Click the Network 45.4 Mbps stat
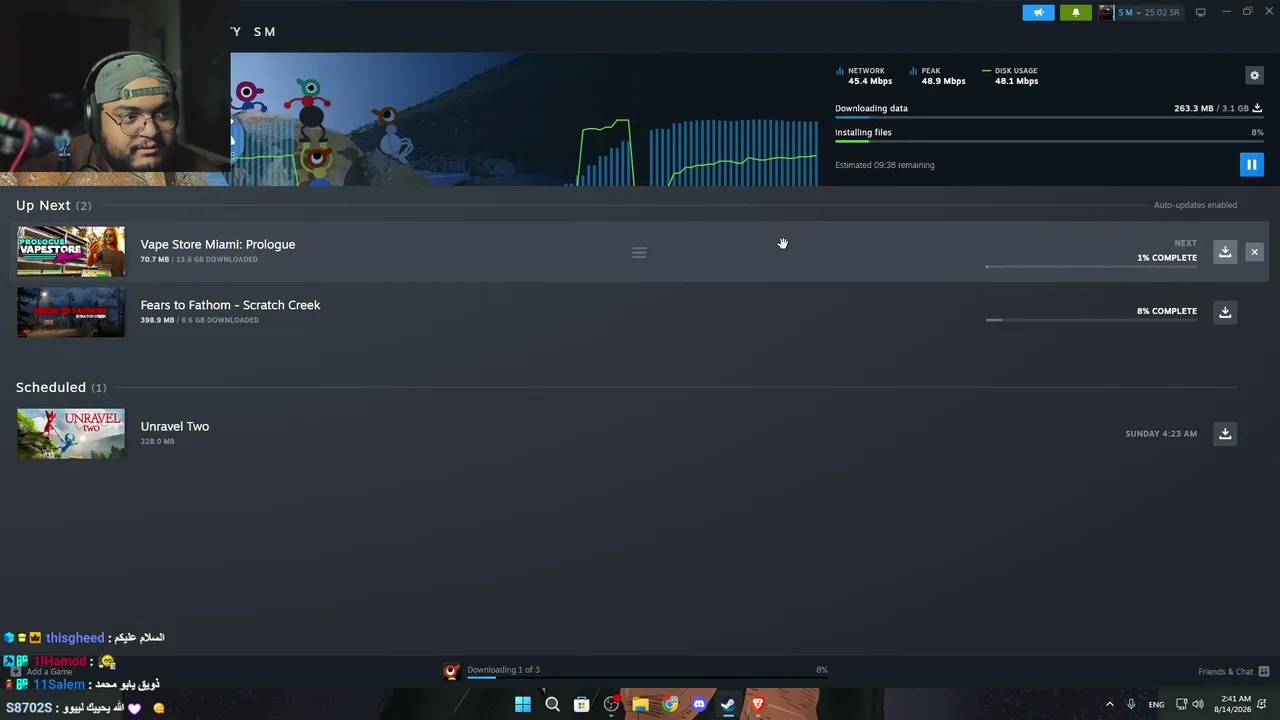The image size is (1280, 720). (864, 76)
